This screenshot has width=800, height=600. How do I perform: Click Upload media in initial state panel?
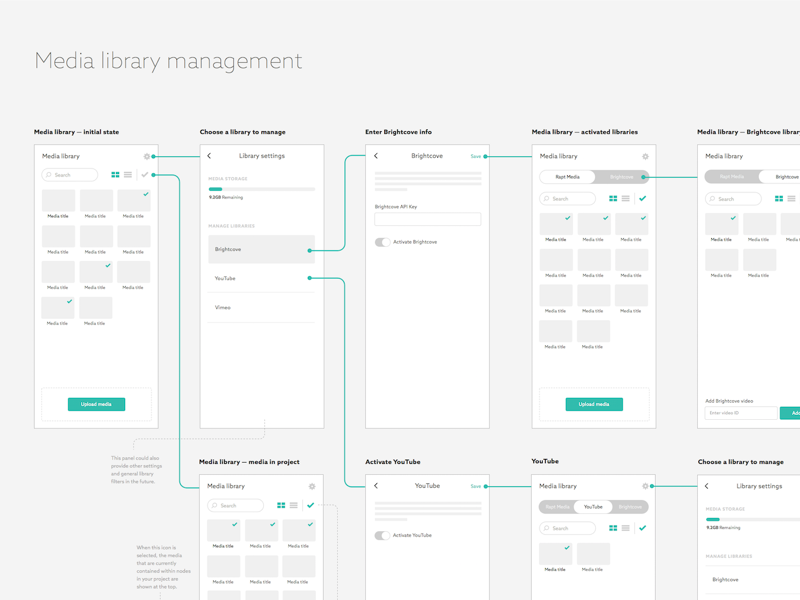pyautogui.click(x=96, y=404)
